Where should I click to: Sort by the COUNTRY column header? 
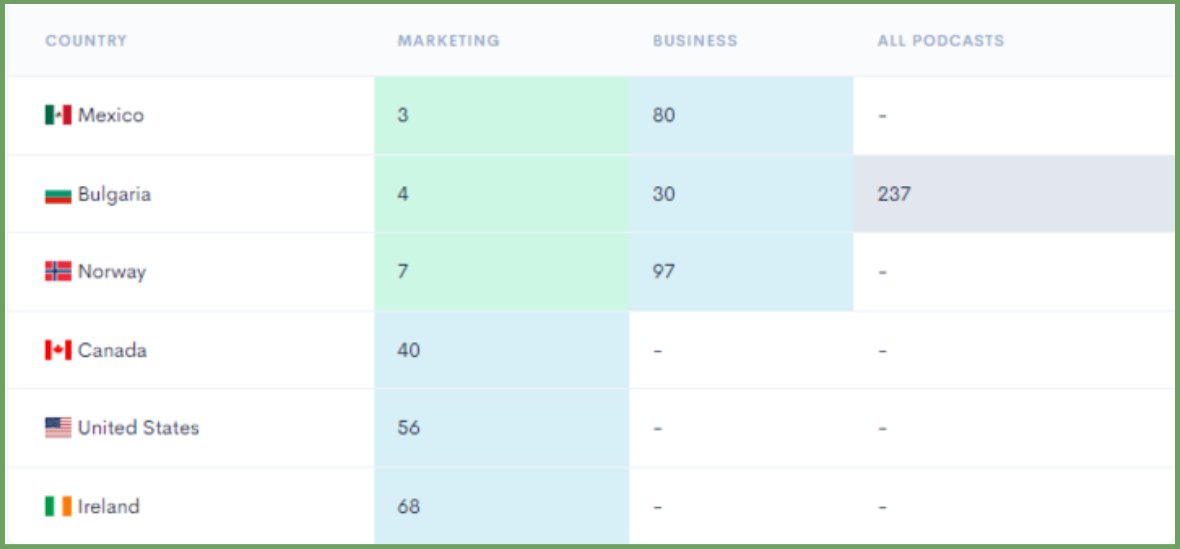coord(86,41)
